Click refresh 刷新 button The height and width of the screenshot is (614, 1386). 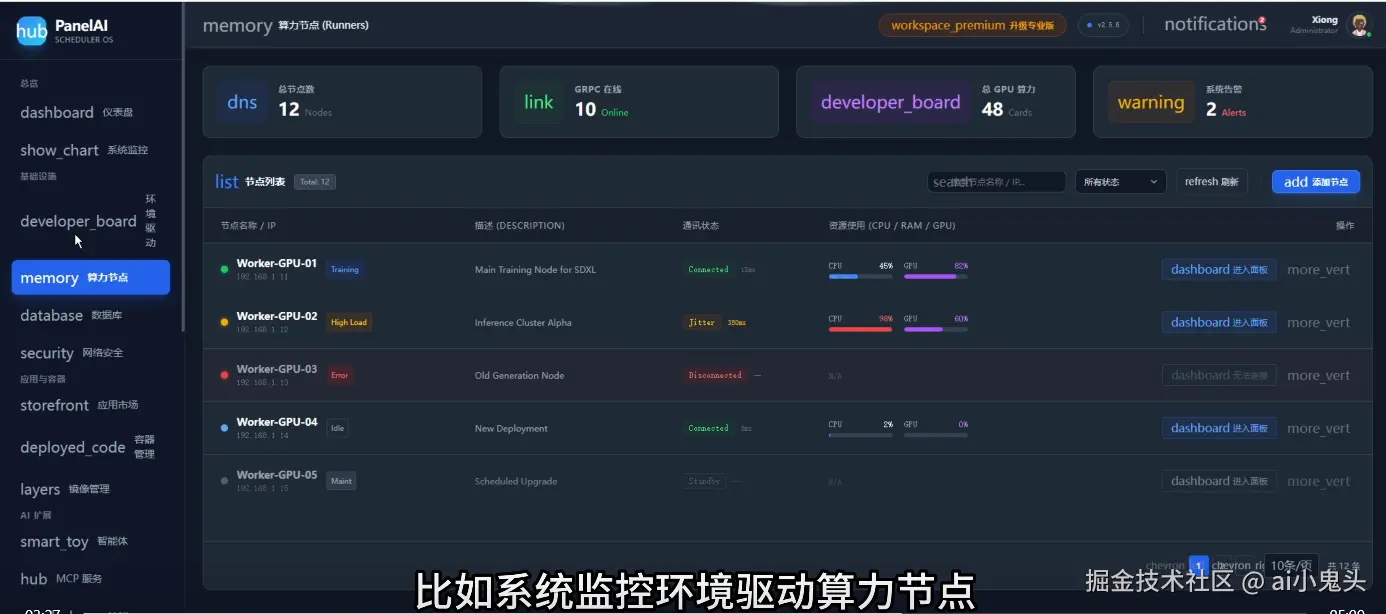pyautogui.click(x=1211, y=182)
